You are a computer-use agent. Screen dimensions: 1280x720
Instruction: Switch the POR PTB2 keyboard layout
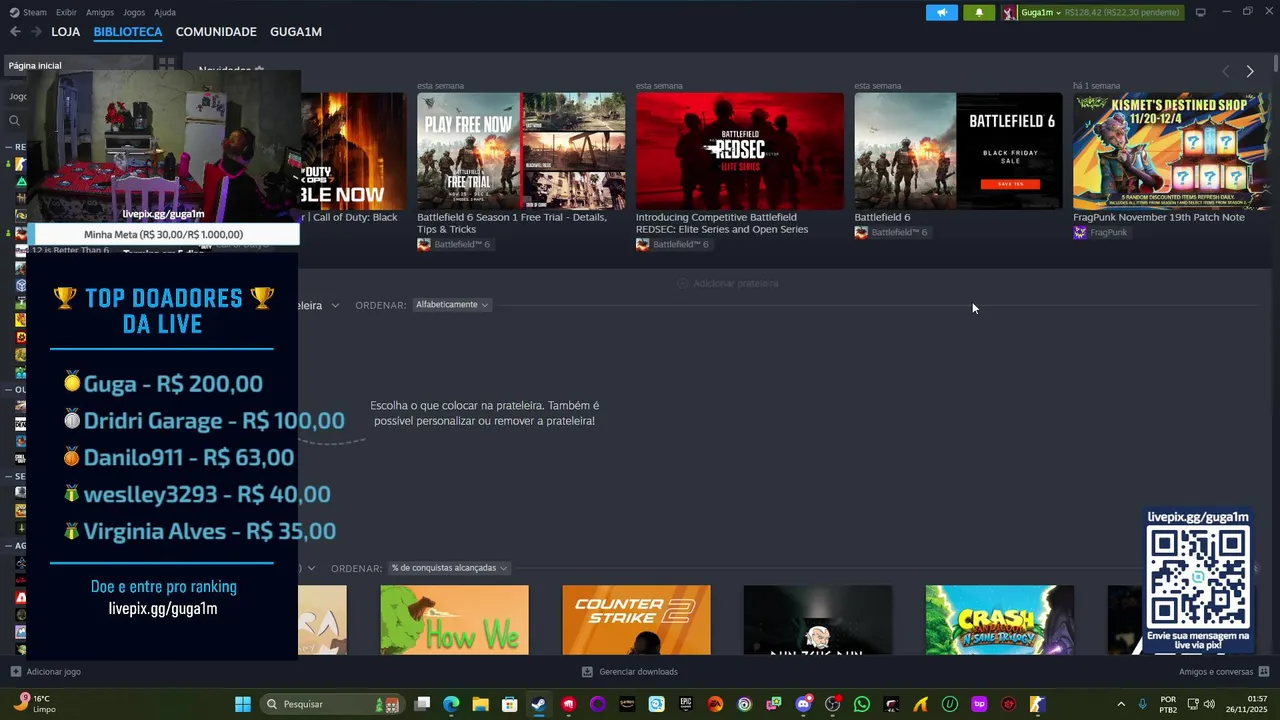(1168, 704)
